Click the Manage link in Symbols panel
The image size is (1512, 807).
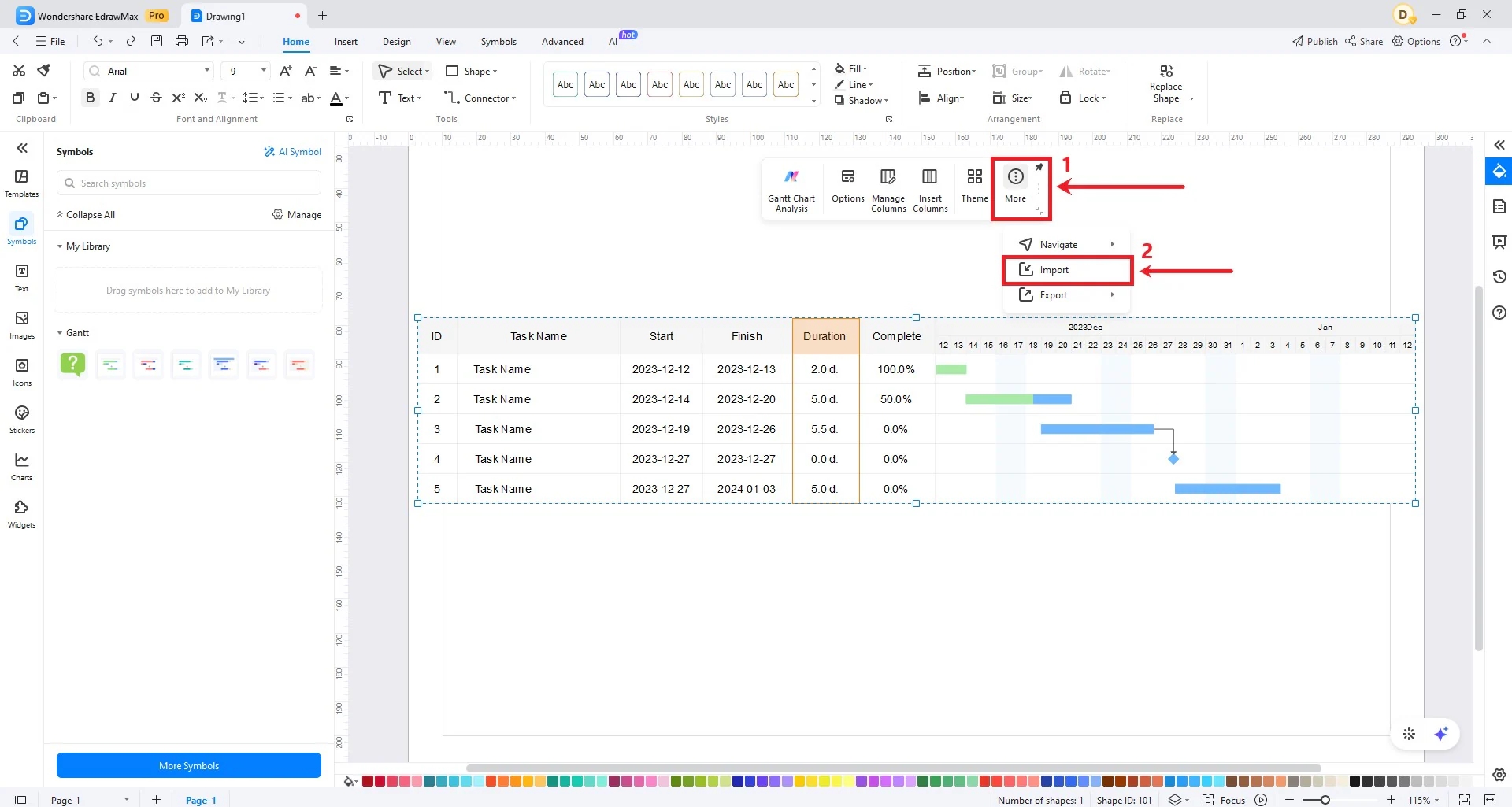click(305, 214)
